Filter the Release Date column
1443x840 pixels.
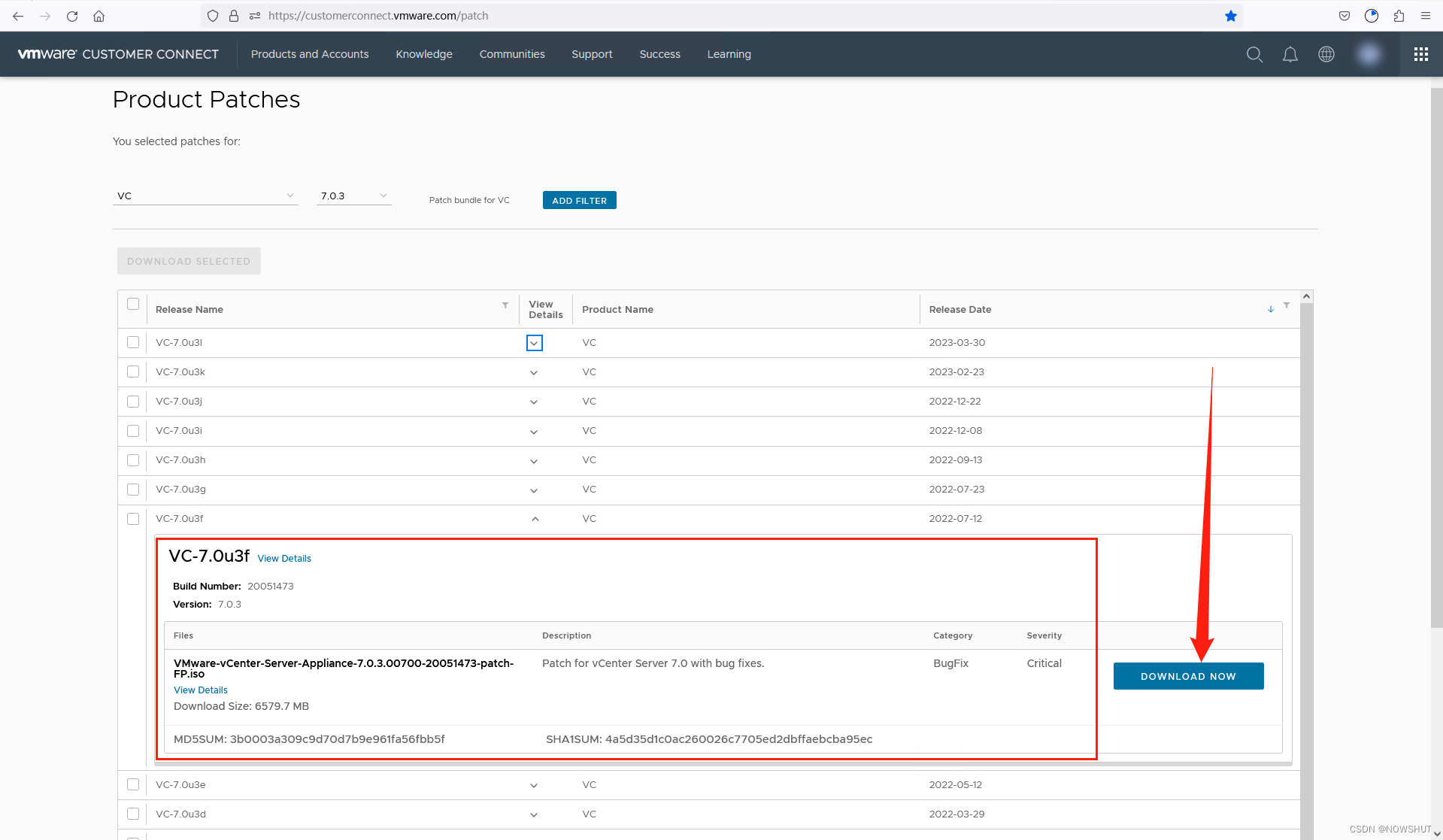point(1287,305)
